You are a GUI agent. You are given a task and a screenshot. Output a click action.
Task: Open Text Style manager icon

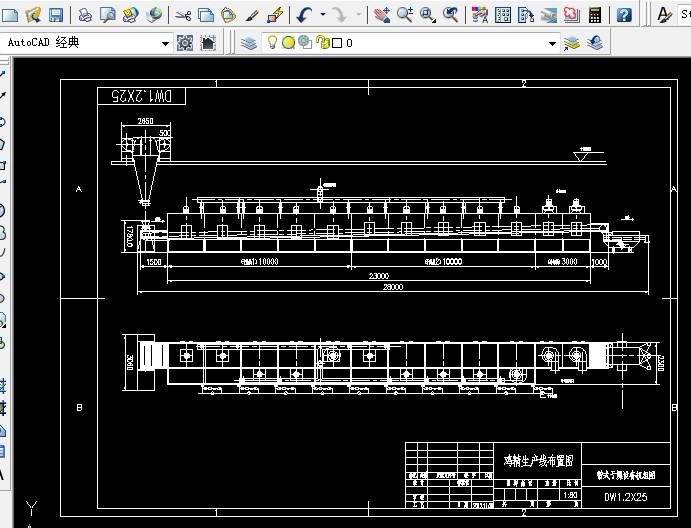click(664, 15)
